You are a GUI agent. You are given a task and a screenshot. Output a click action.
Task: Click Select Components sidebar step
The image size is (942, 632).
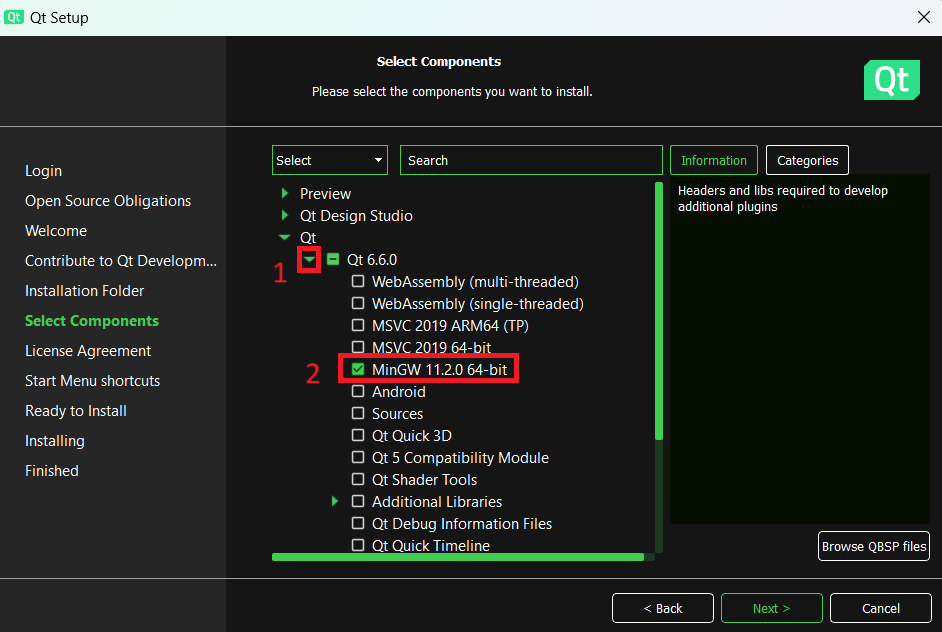tap(92, 321)
